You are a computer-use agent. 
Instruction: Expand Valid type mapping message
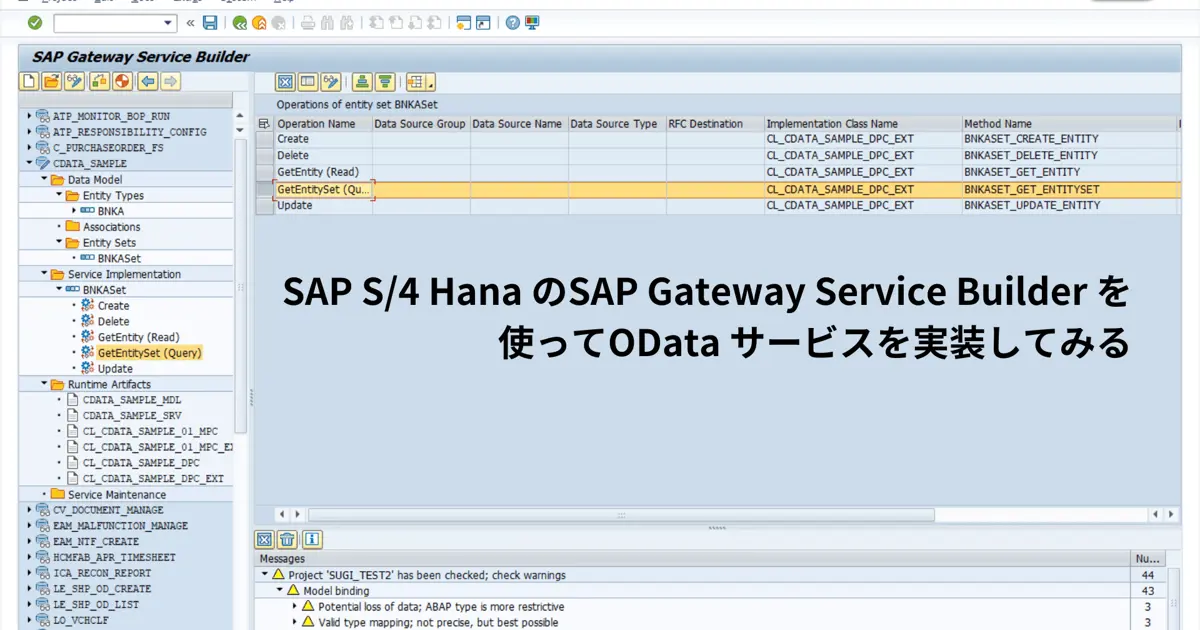point(295,622)
